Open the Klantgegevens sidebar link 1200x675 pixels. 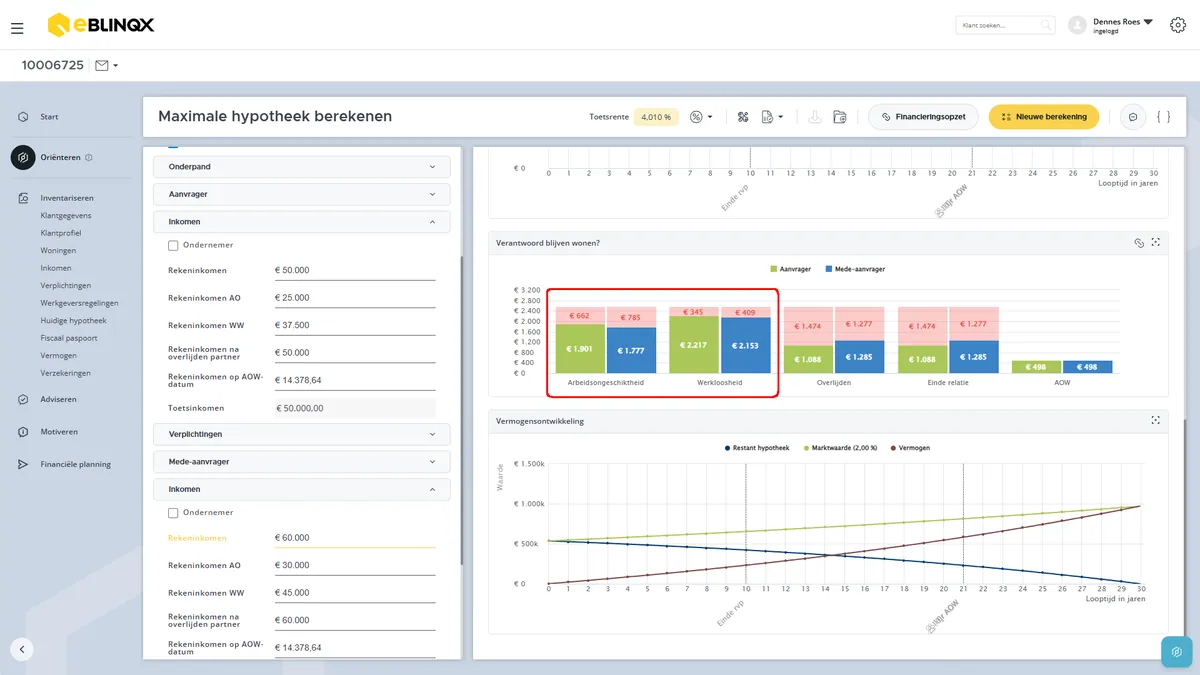[x=66, y=215]
